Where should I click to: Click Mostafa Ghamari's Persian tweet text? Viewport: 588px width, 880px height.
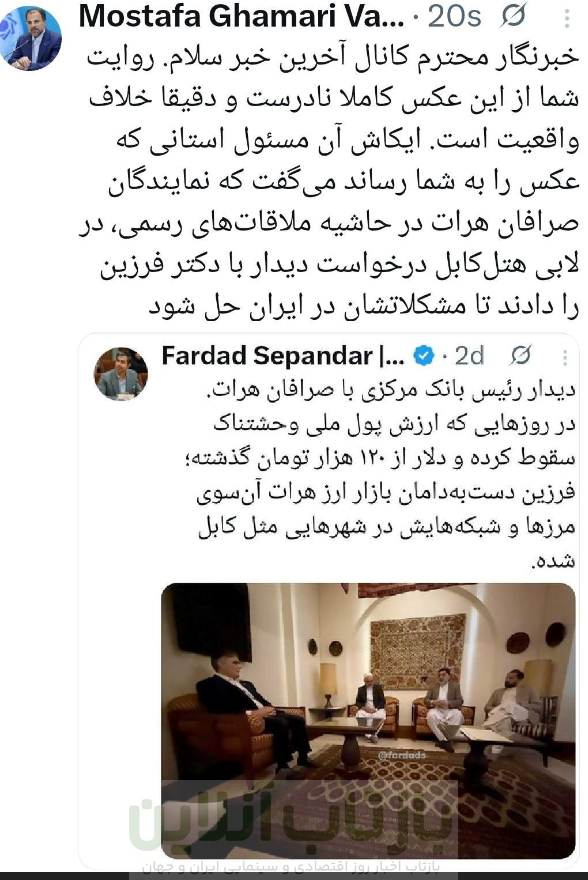click(x=329, y=182)
